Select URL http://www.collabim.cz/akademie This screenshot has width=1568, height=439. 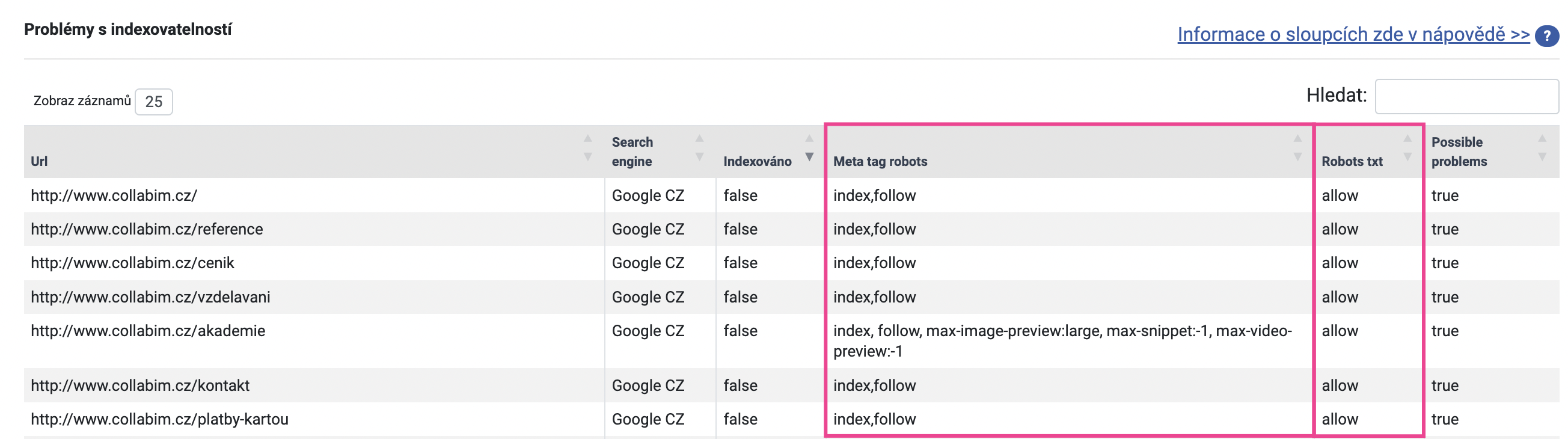(x=148, y=331)
